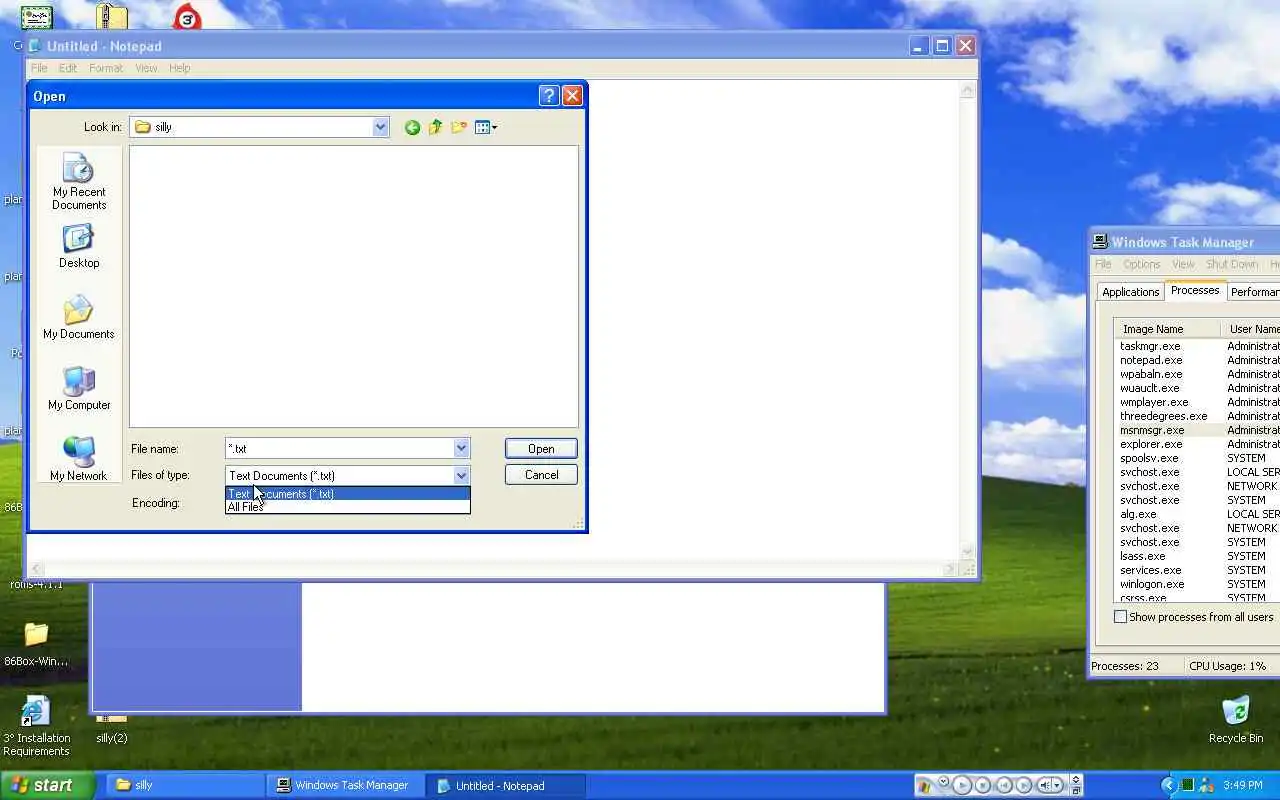Activate Windows Task Manager taskbar button
The width and height of the screenshot is (1280, 800).
(344, 785)
